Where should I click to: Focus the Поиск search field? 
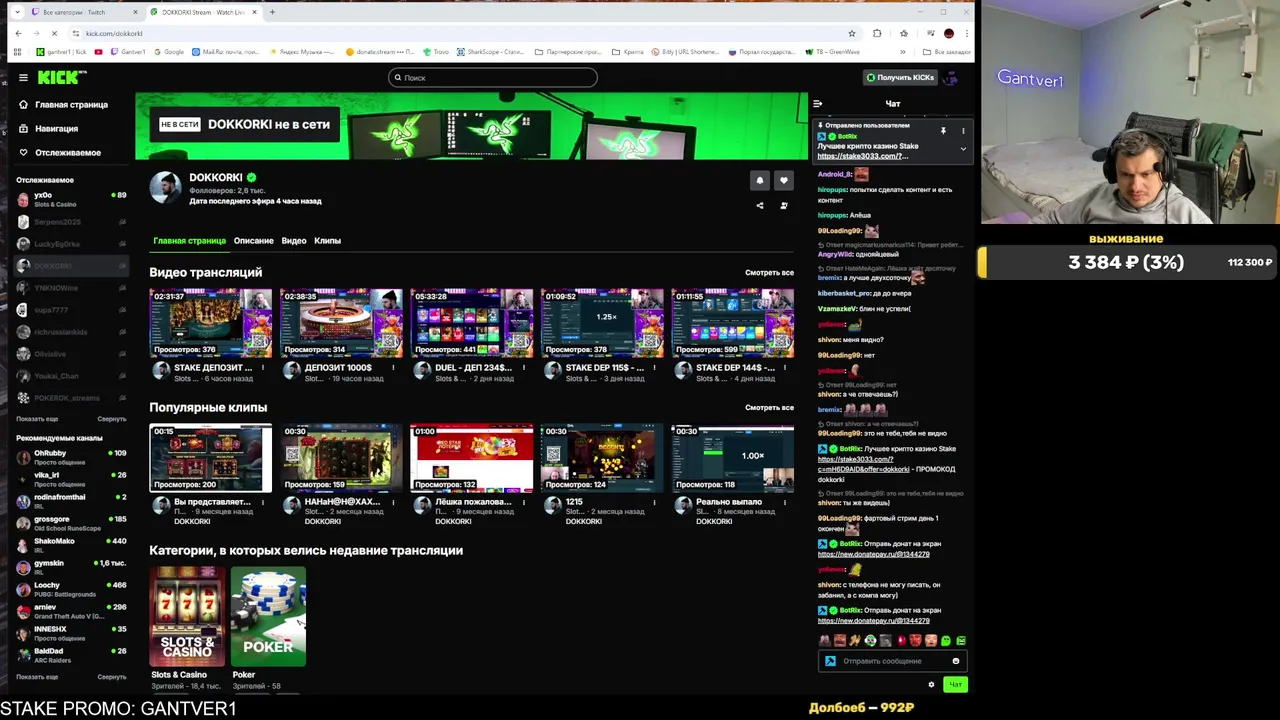click(x=492, y=77)
